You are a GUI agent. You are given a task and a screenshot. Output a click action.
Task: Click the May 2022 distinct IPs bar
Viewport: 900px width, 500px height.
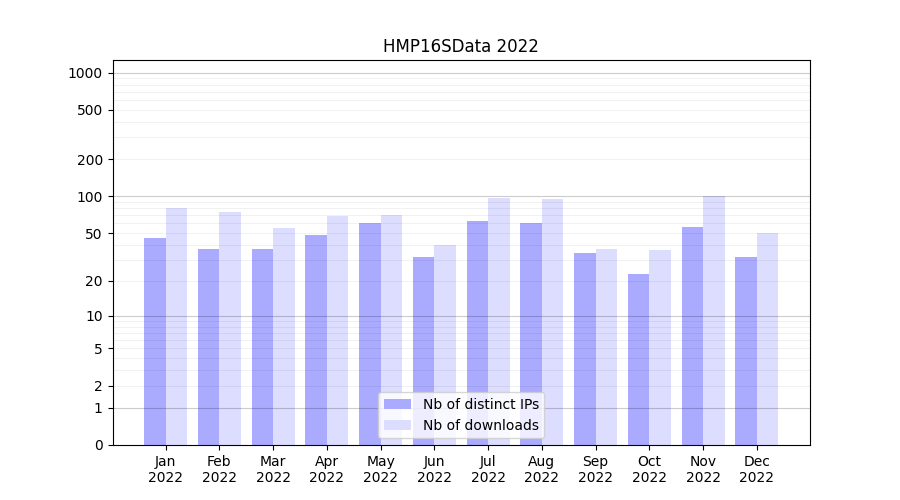click(370, 333)
